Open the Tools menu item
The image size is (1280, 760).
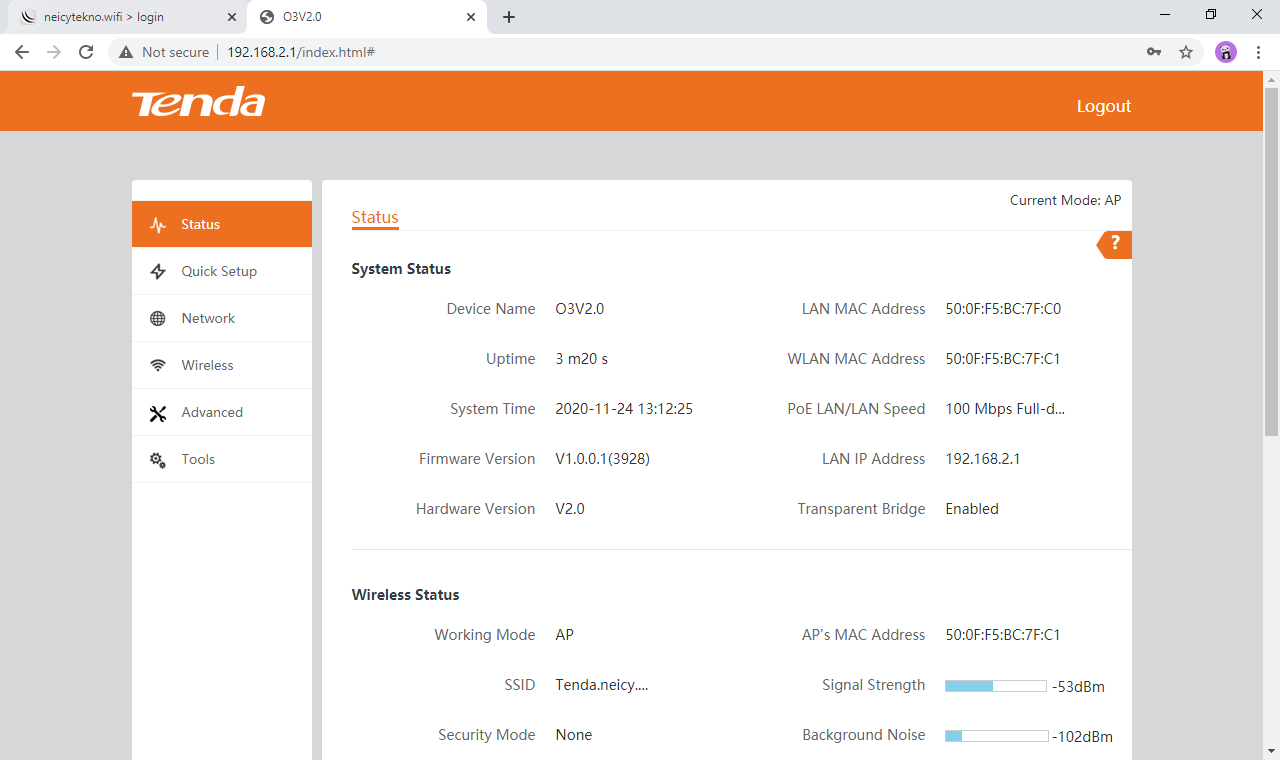click(x=222, y=460)
